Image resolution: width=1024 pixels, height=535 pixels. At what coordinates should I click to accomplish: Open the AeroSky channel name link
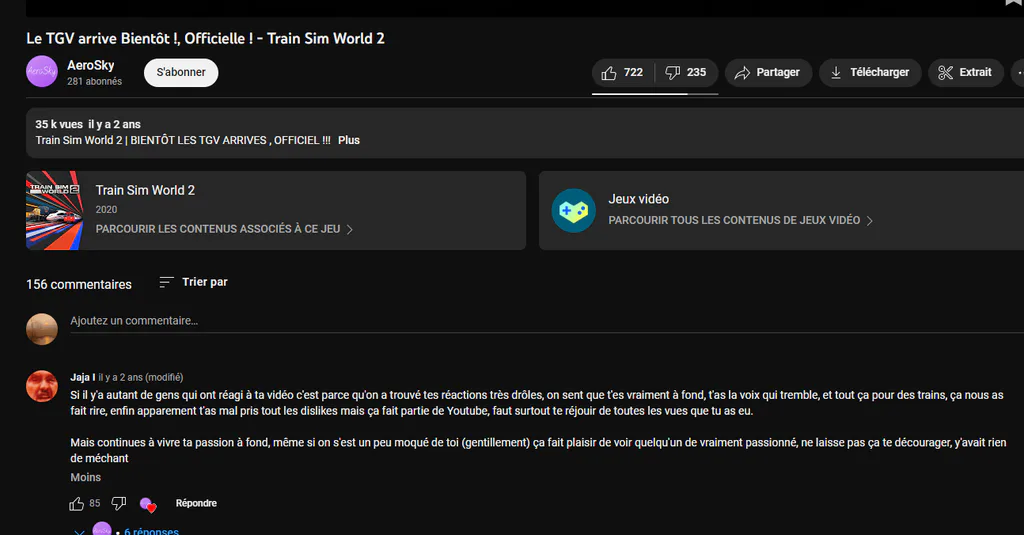pyautogui.click(x=91, y=65)
